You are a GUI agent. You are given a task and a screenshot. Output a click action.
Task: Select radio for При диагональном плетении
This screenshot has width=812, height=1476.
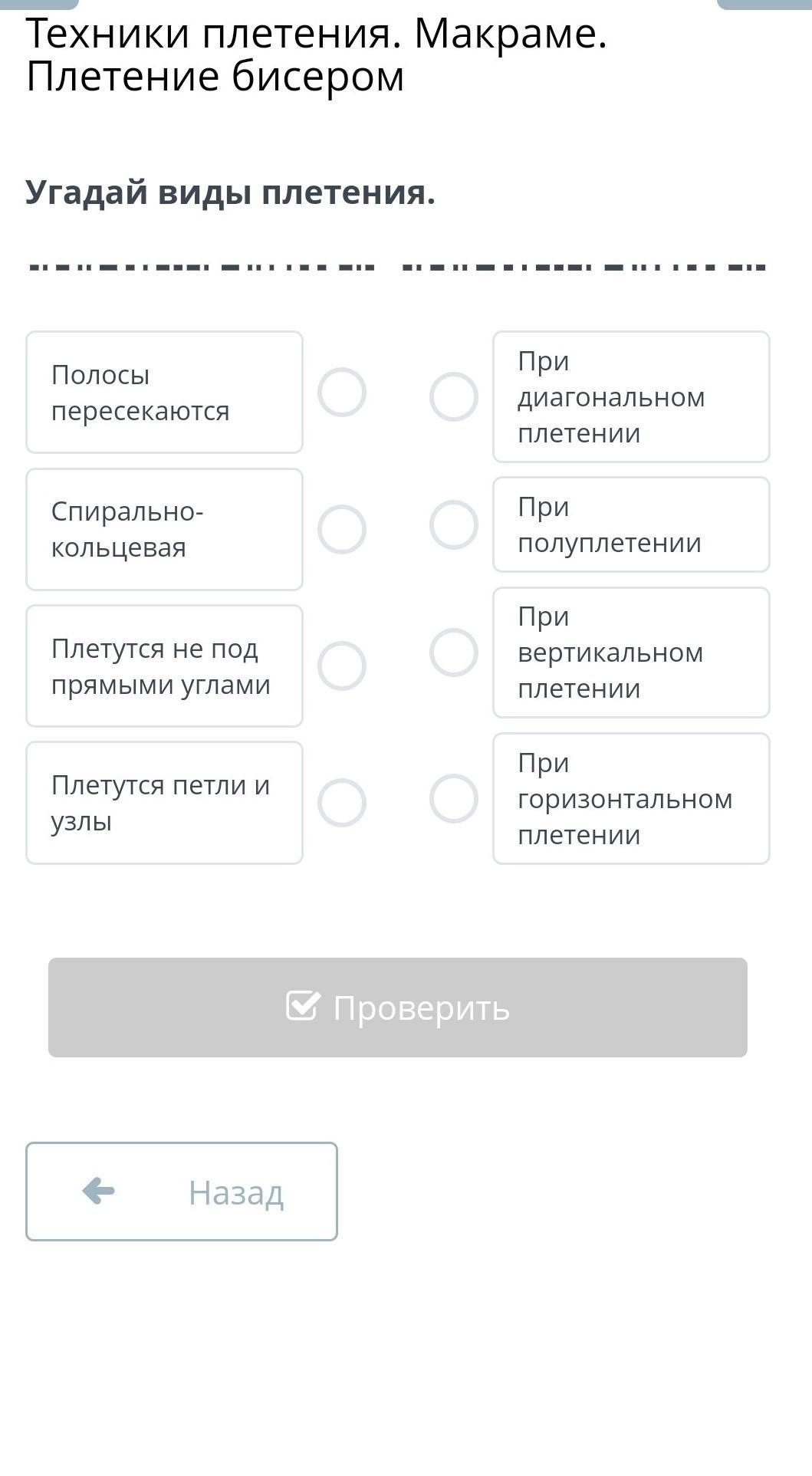[454, 397]
